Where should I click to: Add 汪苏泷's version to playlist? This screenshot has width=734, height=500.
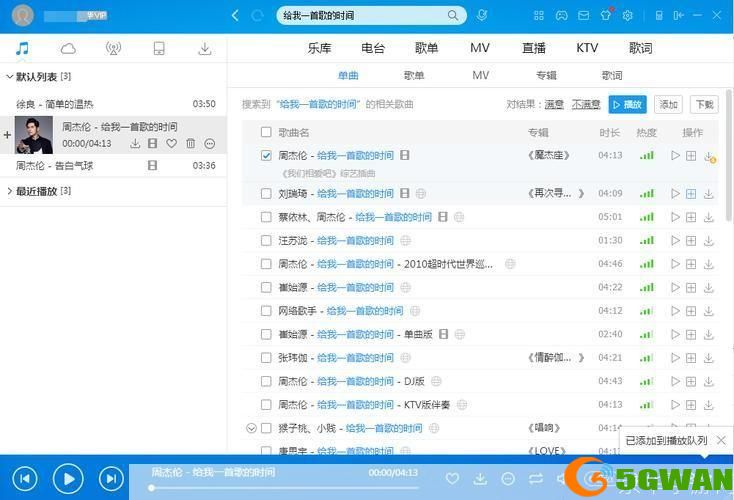click(x=691, y=241)
